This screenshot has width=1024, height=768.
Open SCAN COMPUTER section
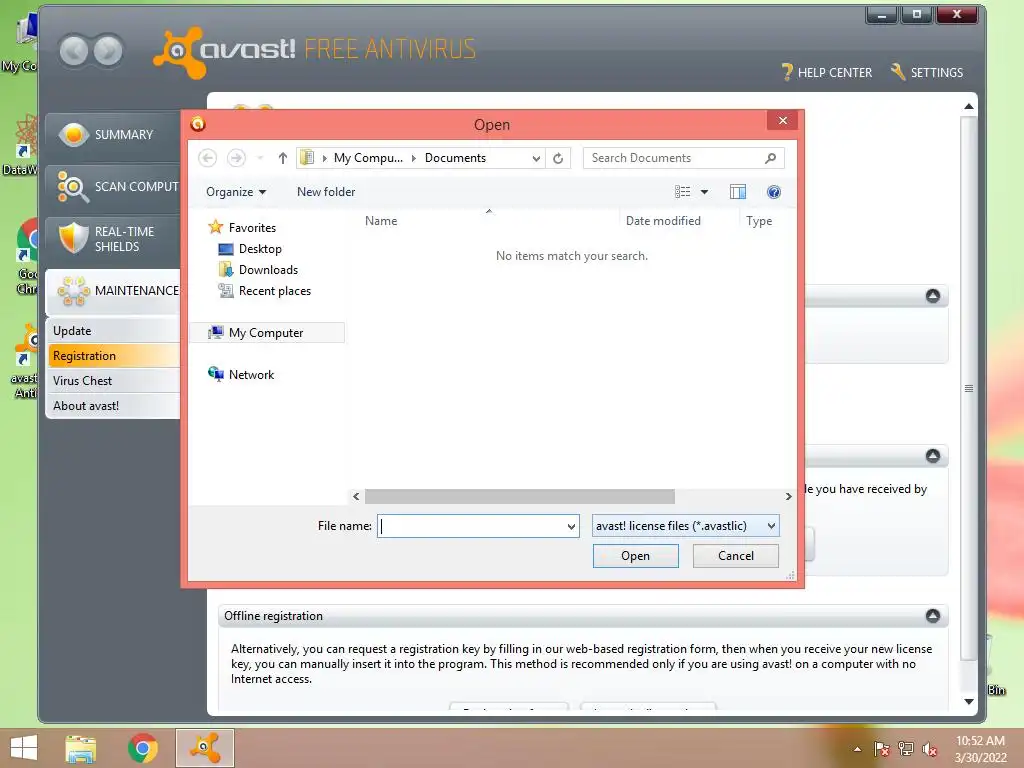(113, 187)
